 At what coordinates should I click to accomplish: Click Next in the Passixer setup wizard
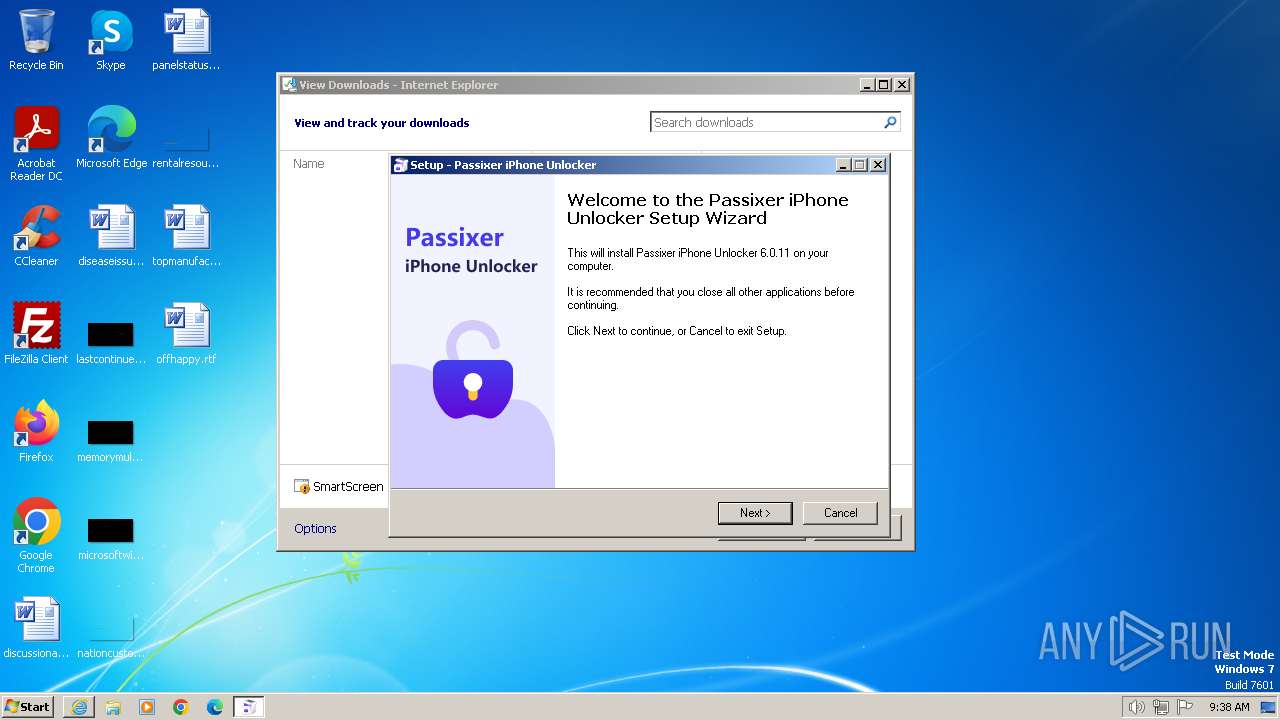click(x=755, y=513)
